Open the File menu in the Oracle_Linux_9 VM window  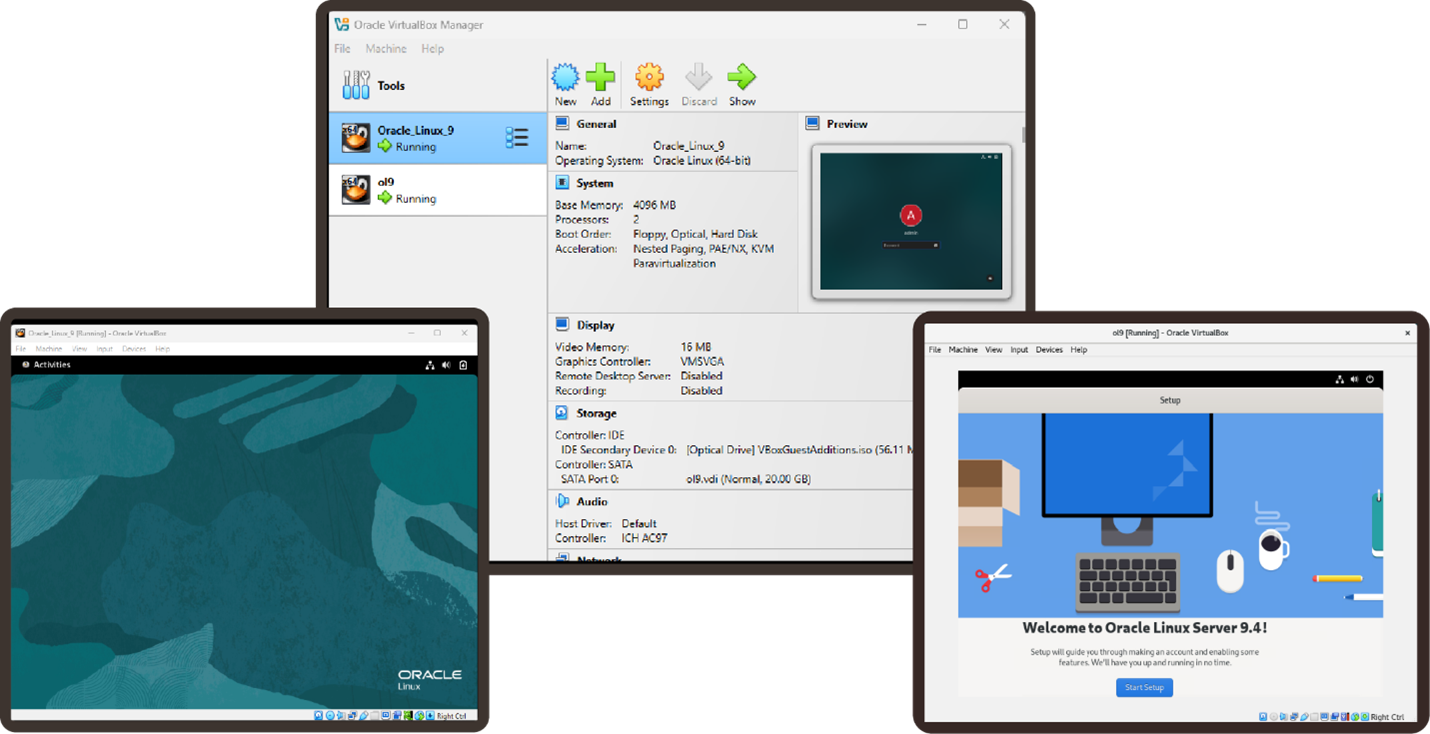[20, 349]
